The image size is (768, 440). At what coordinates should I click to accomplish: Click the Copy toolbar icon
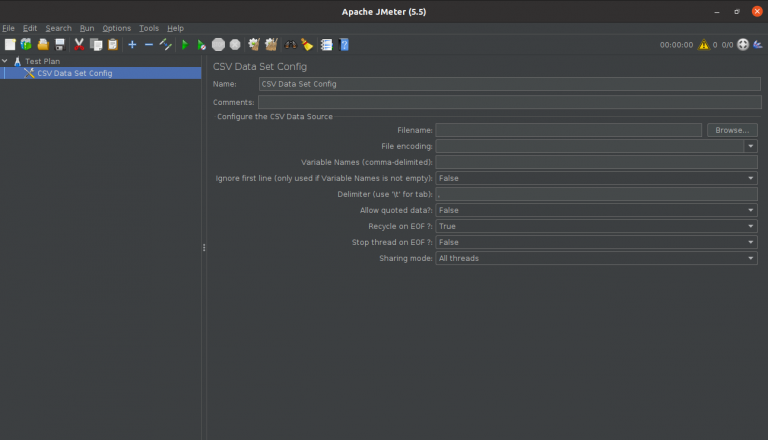[96, 45]
